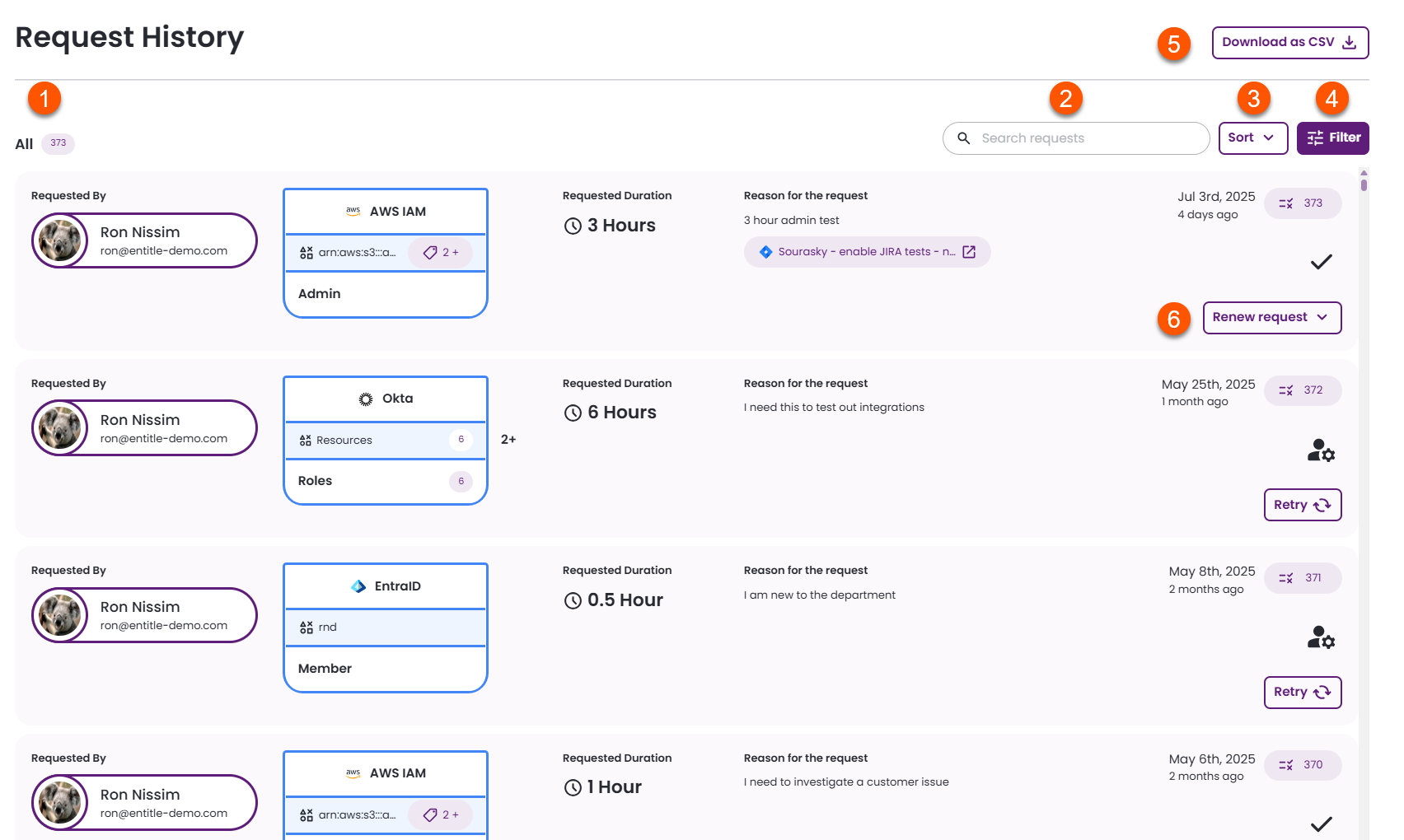Click the approved checkmark on request 373
This screenshot has width=1404, height=840.
coord(1321,262)
